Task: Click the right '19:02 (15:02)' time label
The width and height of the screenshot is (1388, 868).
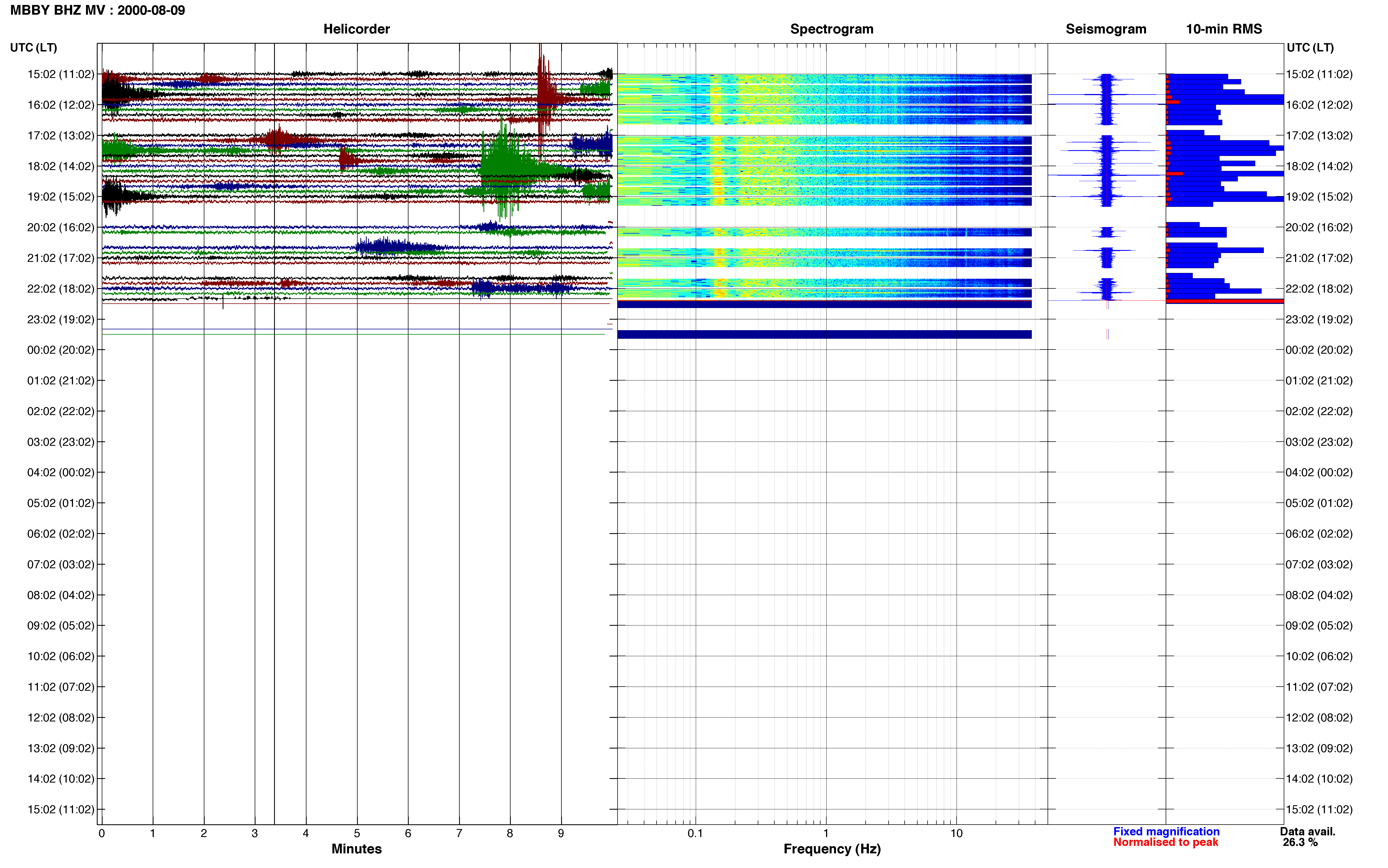Action: tap(1319, 196)
